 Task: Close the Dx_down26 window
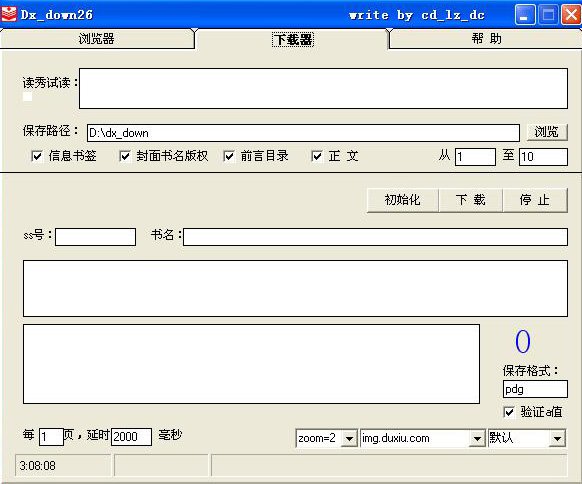click(x=571, y=15)
